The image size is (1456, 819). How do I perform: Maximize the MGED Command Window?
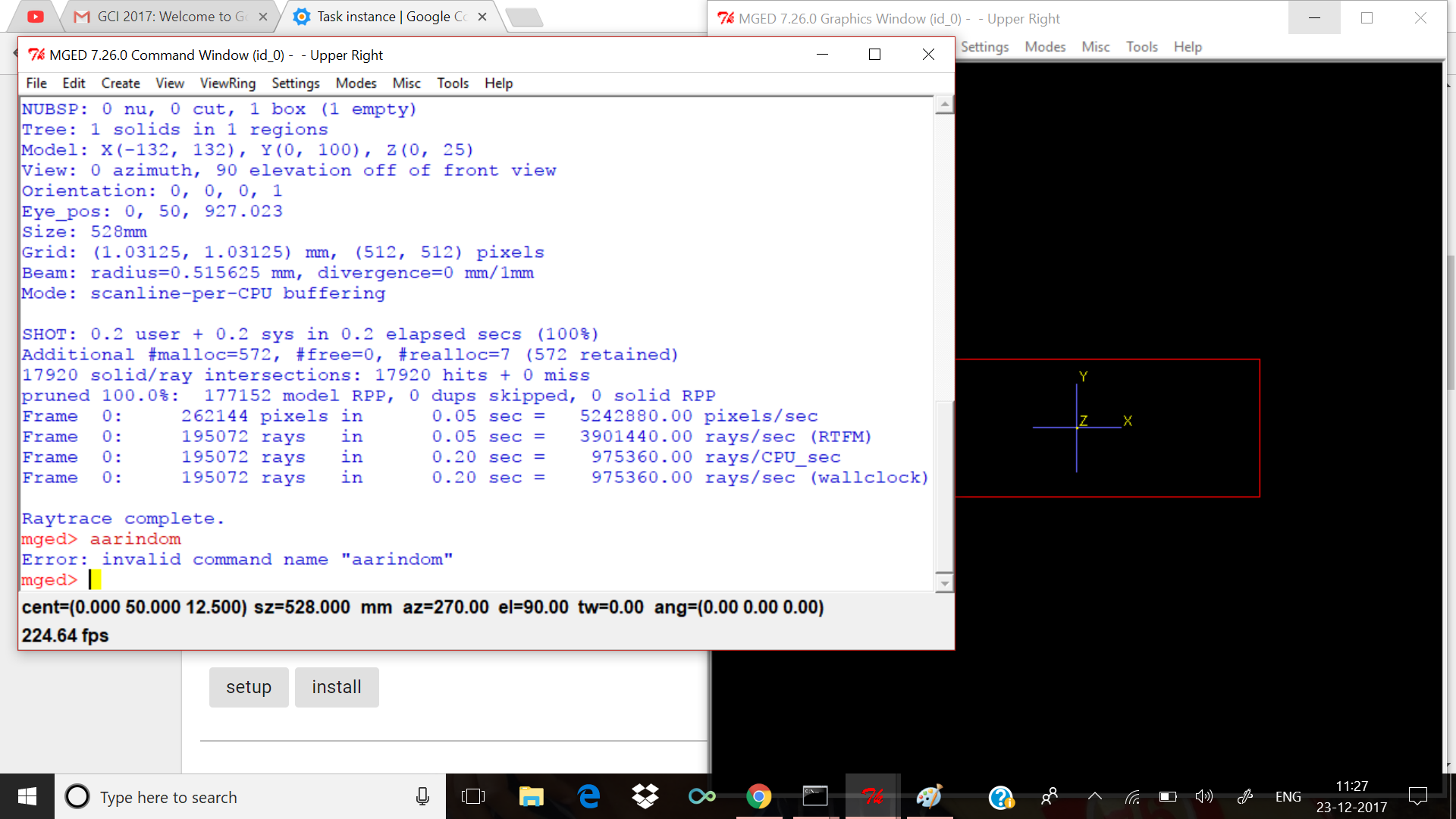(874, 55)
